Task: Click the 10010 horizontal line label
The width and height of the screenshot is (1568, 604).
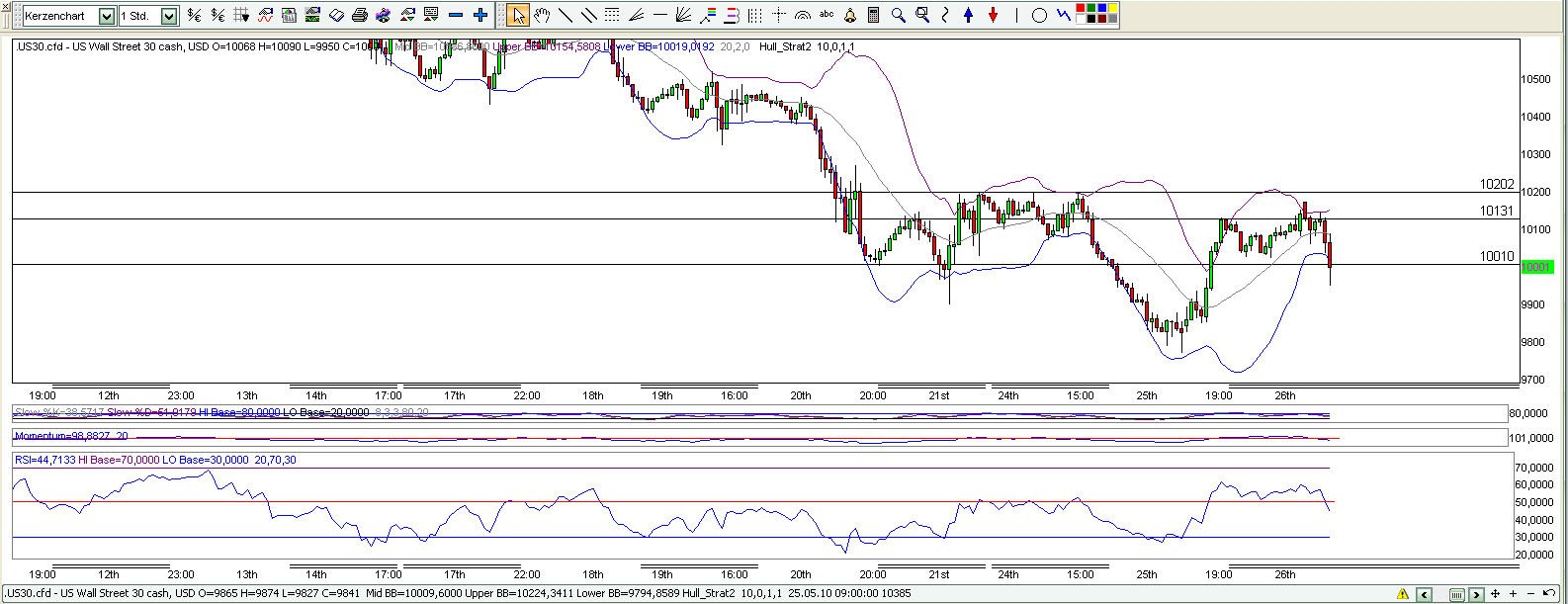Action: click(1497, 256)
